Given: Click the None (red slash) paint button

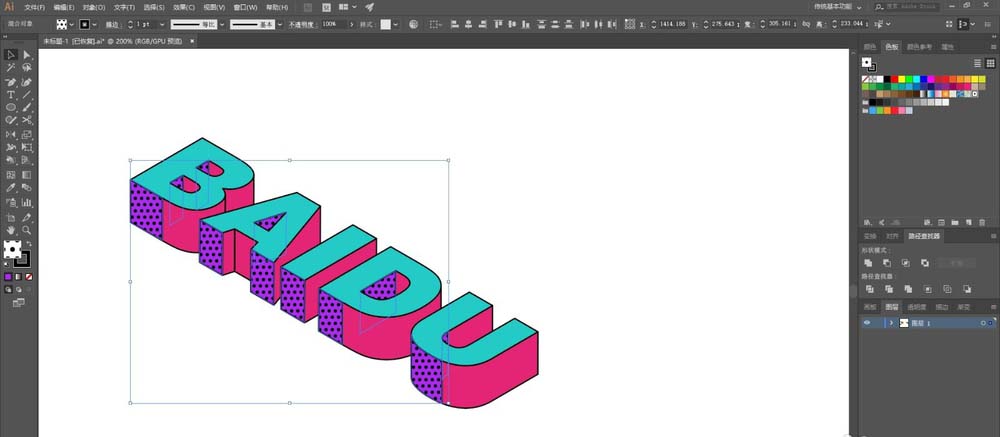Looking at the screenshot, I should (x=29, y=277).
